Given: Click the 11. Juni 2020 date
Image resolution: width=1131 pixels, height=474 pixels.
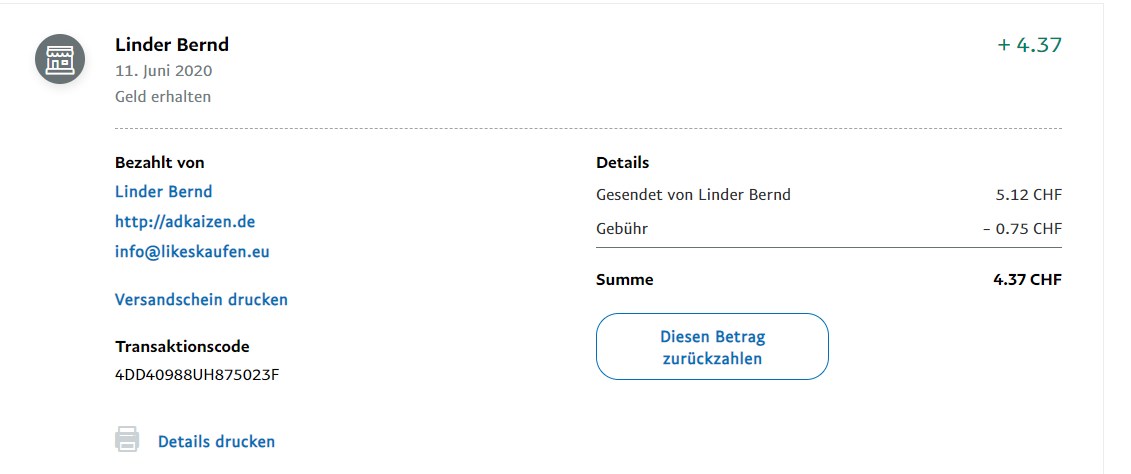Looking at the screenshot, I should pyautogui.click(x=164, y=71).
